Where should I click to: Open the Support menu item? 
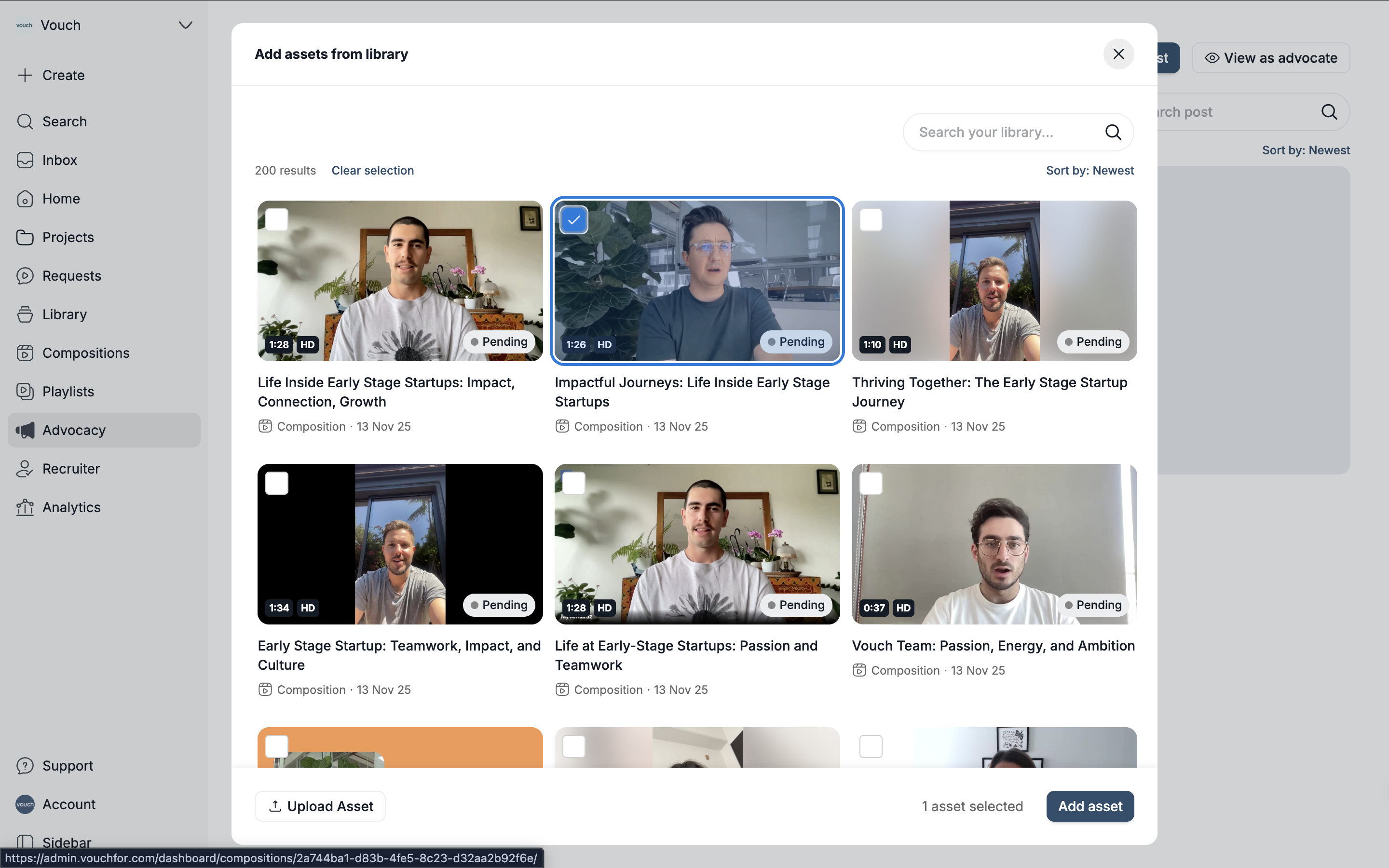pos(67,766)
